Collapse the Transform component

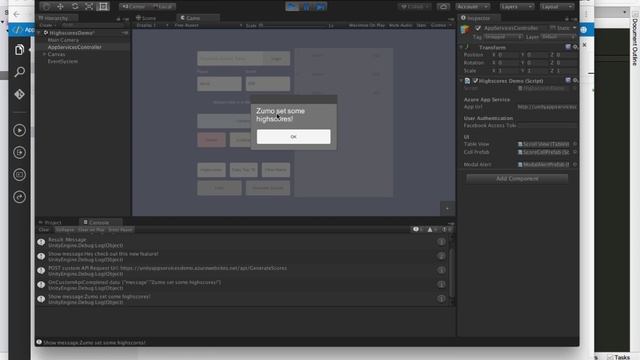(x=461, y=47)
